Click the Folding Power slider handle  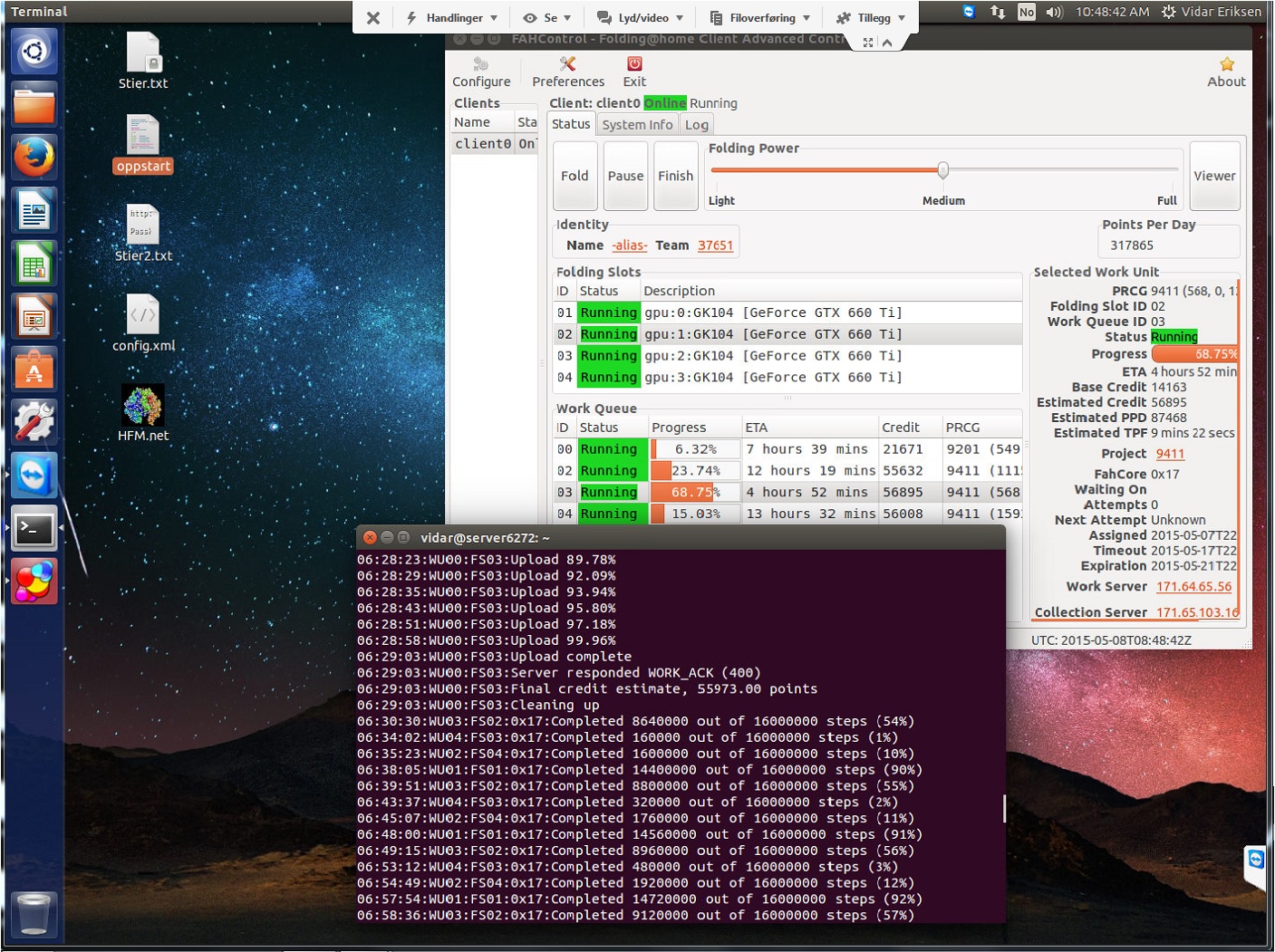[943, 169]
